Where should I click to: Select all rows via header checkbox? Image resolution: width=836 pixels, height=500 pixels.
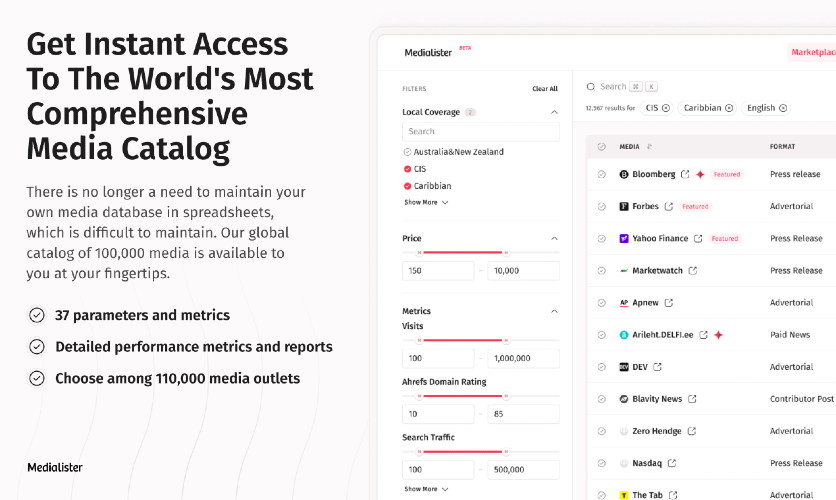click(601, 147)
